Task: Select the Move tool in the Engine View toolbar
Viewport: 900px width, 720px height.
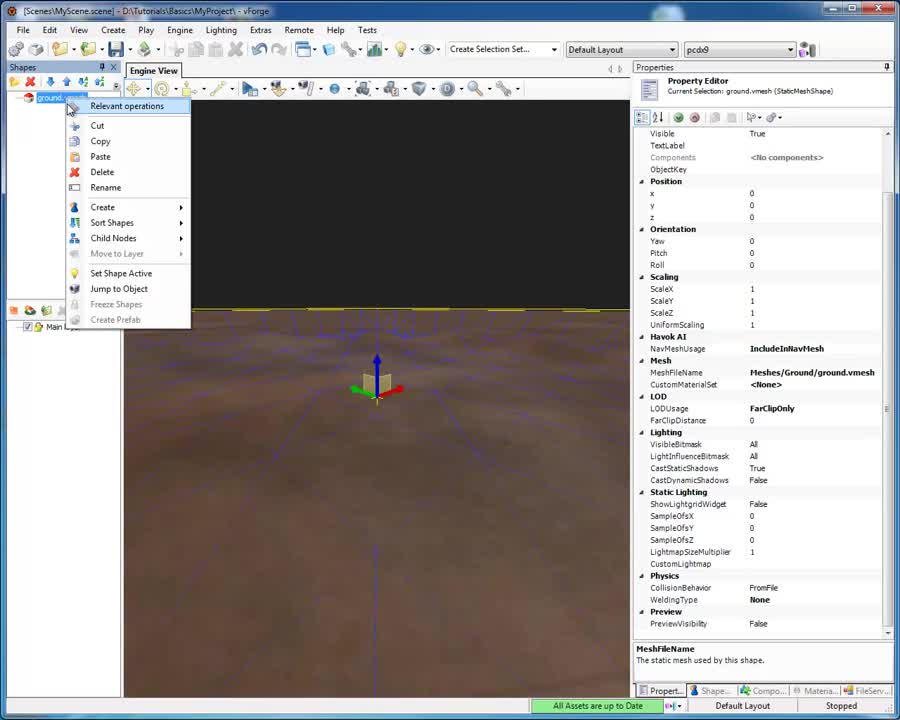Action: click(133, 89)
